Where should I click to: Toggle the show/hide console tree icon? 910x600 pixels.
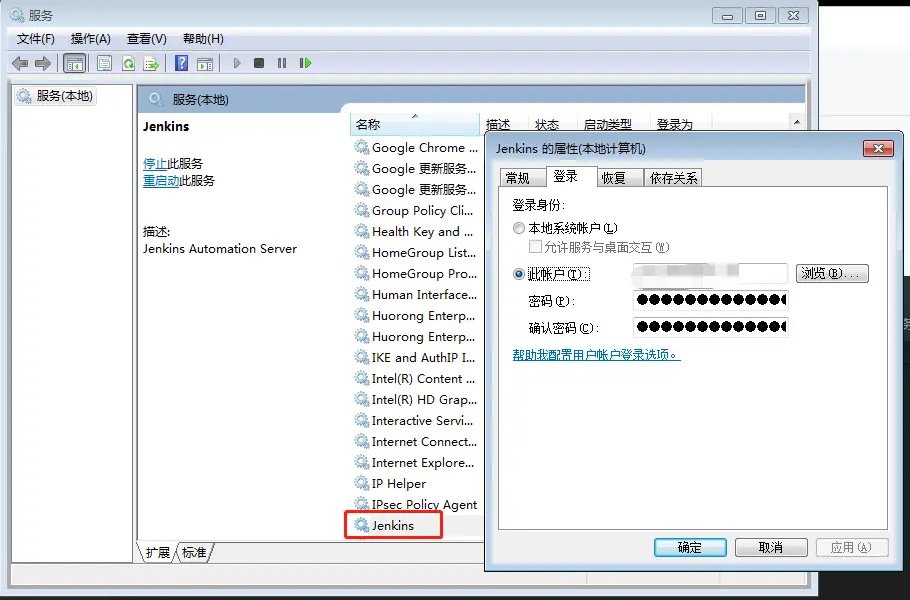(x=75, y=63)
